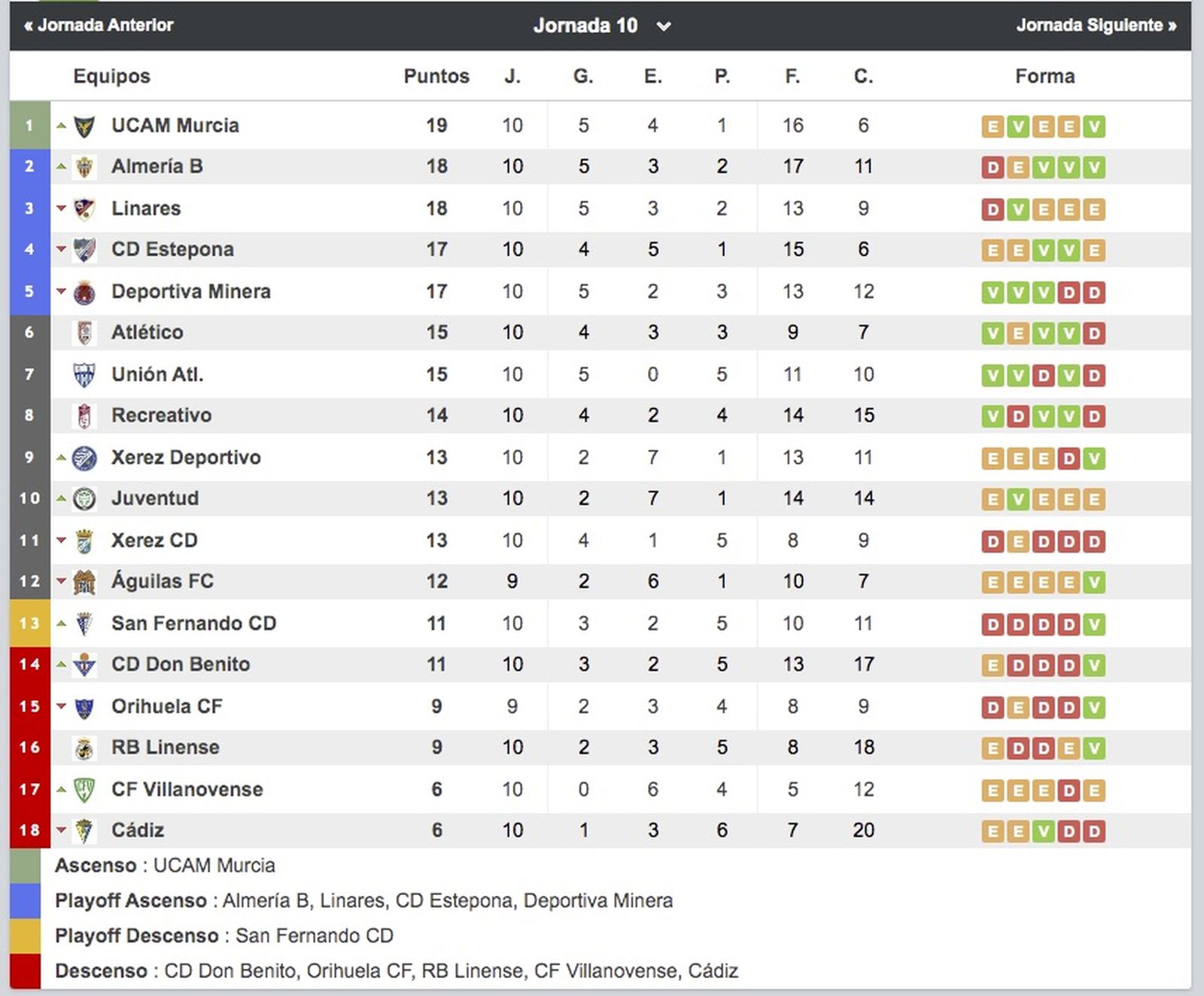Click the UCAM Murcia club crest
This screenshot has width=1204, height=996.
coord(85,126)
